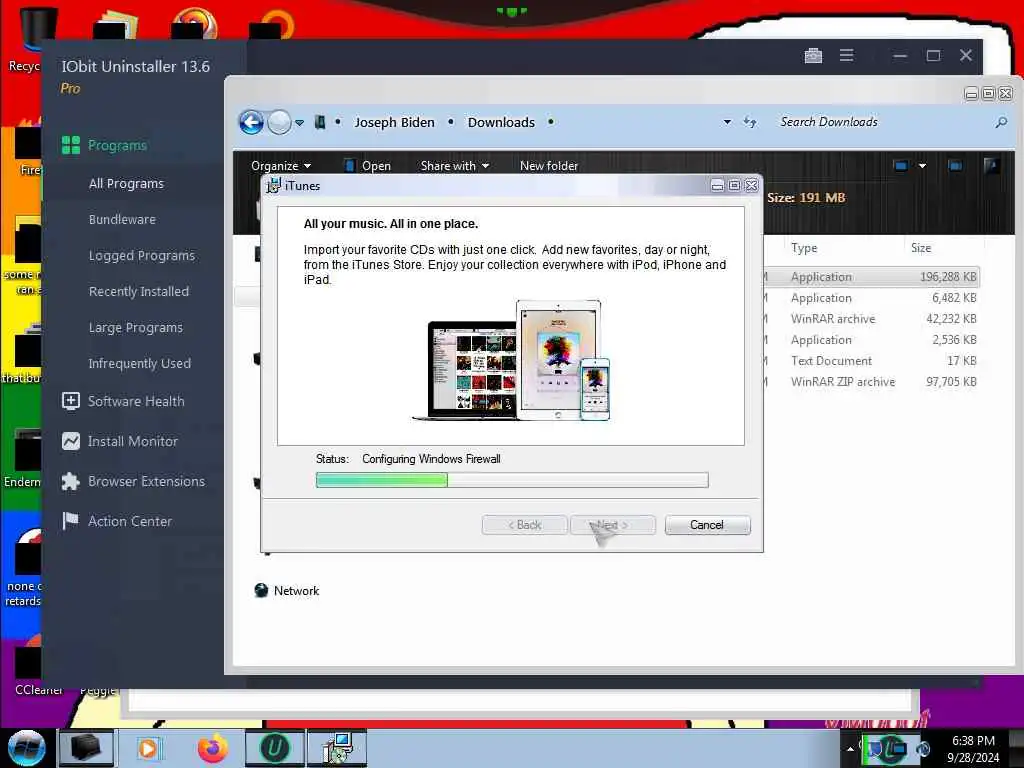Open the Share with dropdown
1024x768 pixels.
(x=455, y=166)
